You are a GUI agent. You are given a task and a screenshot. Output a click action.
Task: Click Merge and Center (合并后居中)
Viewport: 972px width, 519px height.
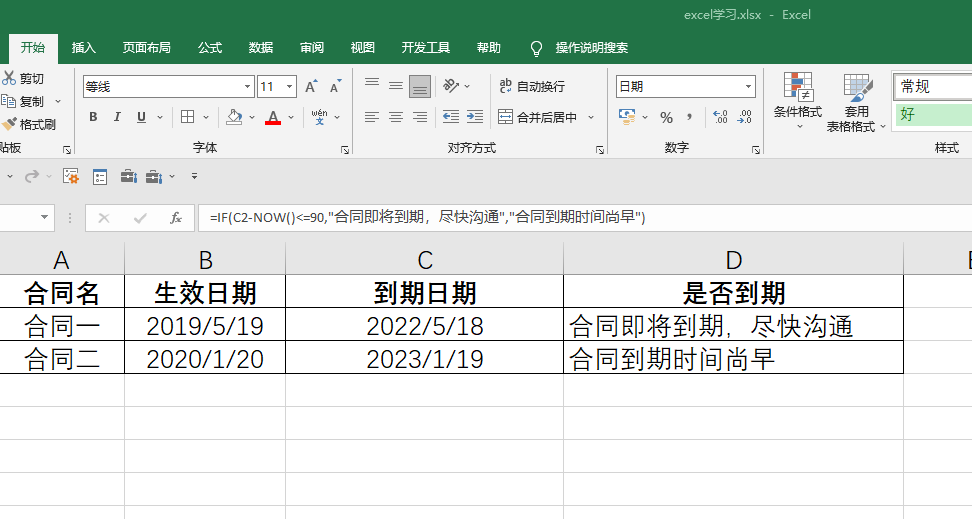tap(538, 117)
